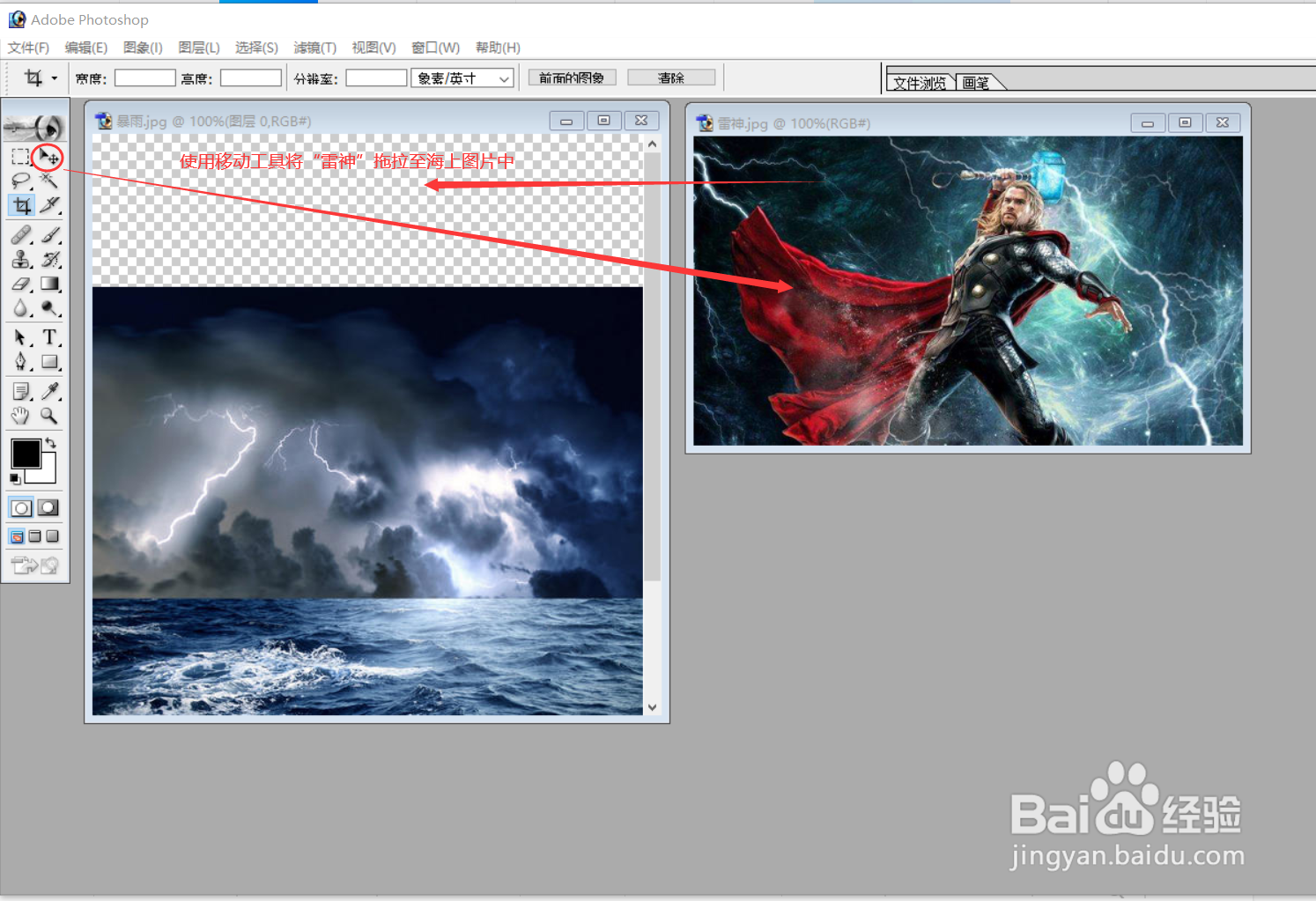This screenshot has height=901, width=1316.
Task: Select the Dodge tool
Action: pos(49,308)
